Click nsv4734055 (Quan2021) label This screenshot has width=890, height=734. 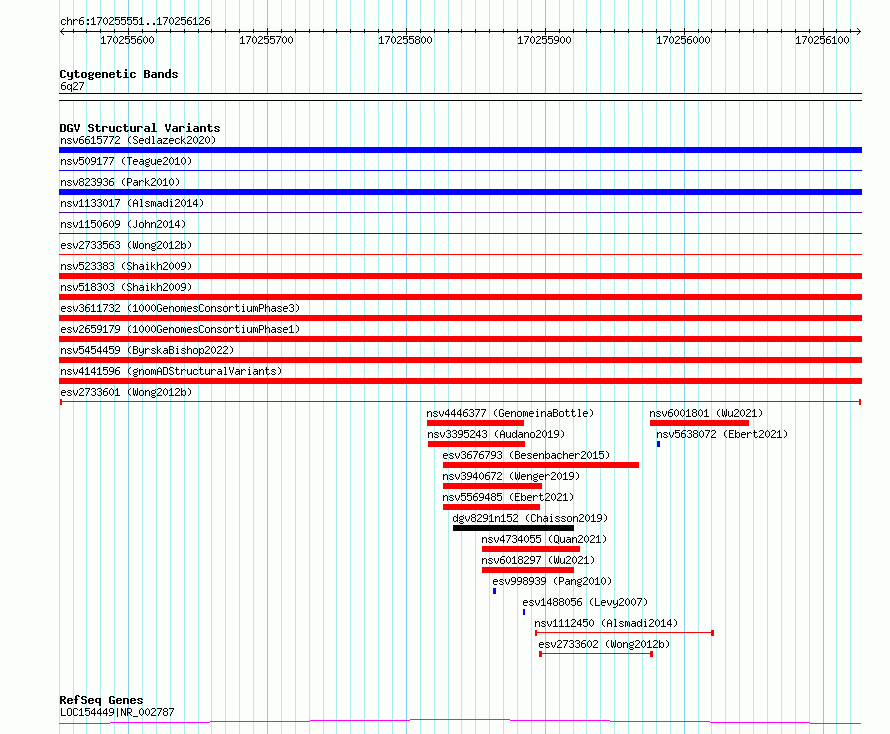pos(544,539)
